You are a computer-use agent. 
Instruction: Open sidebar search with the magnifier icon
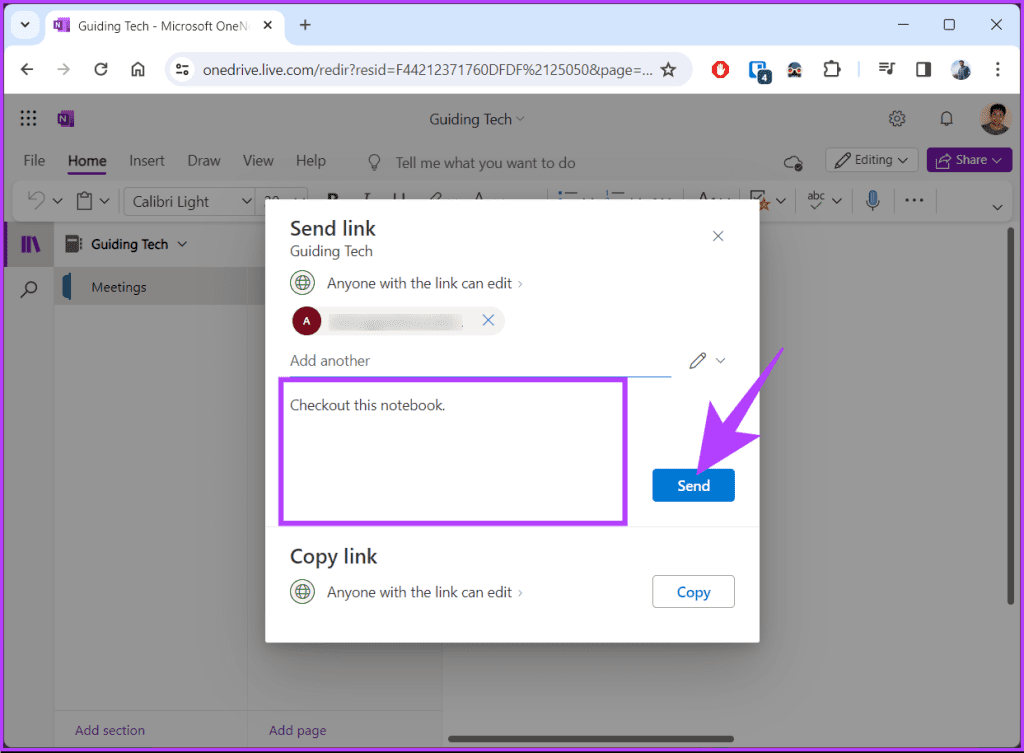pyautogui.click(x=30, y=288)
